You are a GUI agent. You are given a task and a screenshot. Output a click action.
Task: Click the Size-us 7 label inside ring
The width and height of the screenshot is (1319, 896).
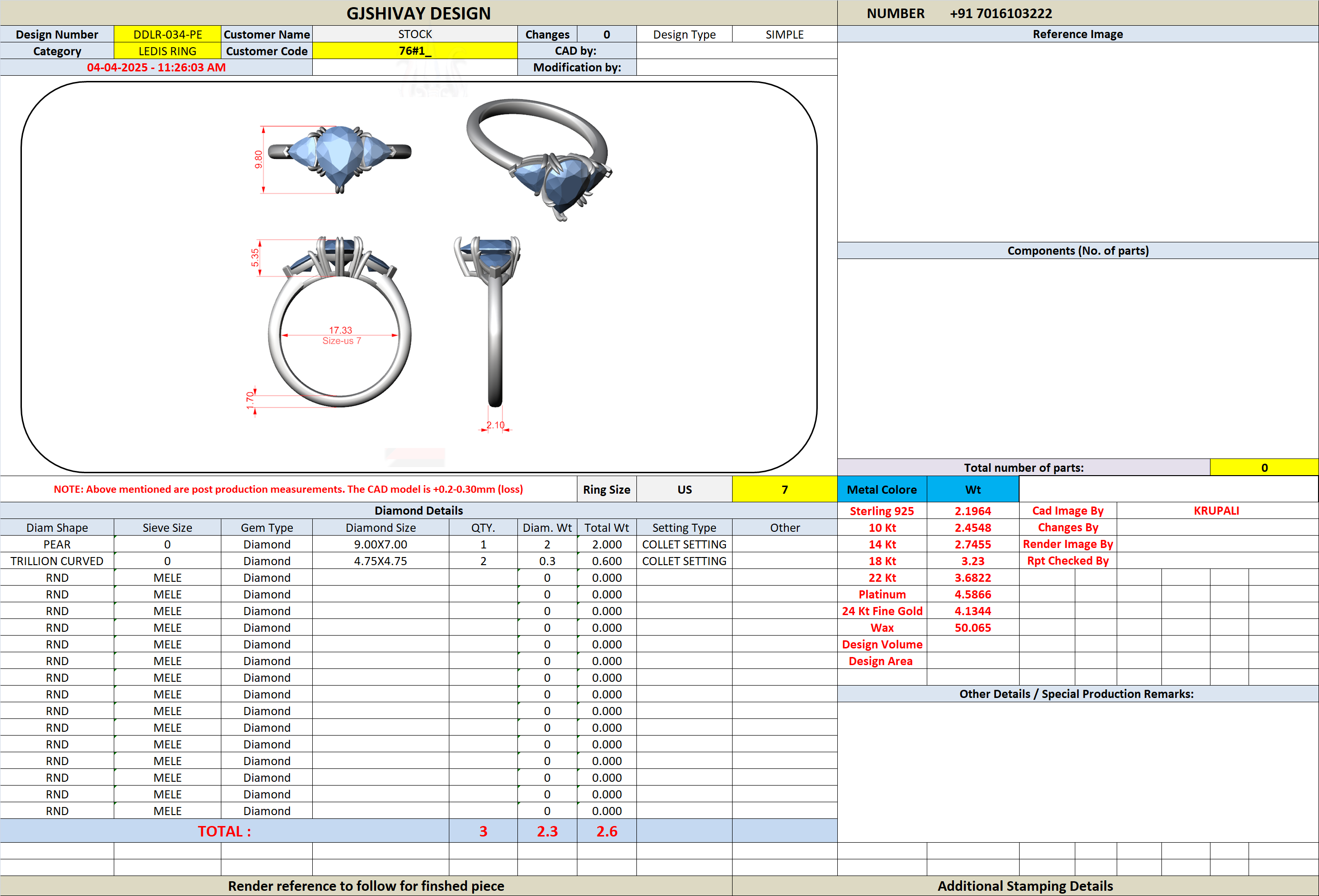[x=341, y=341]
